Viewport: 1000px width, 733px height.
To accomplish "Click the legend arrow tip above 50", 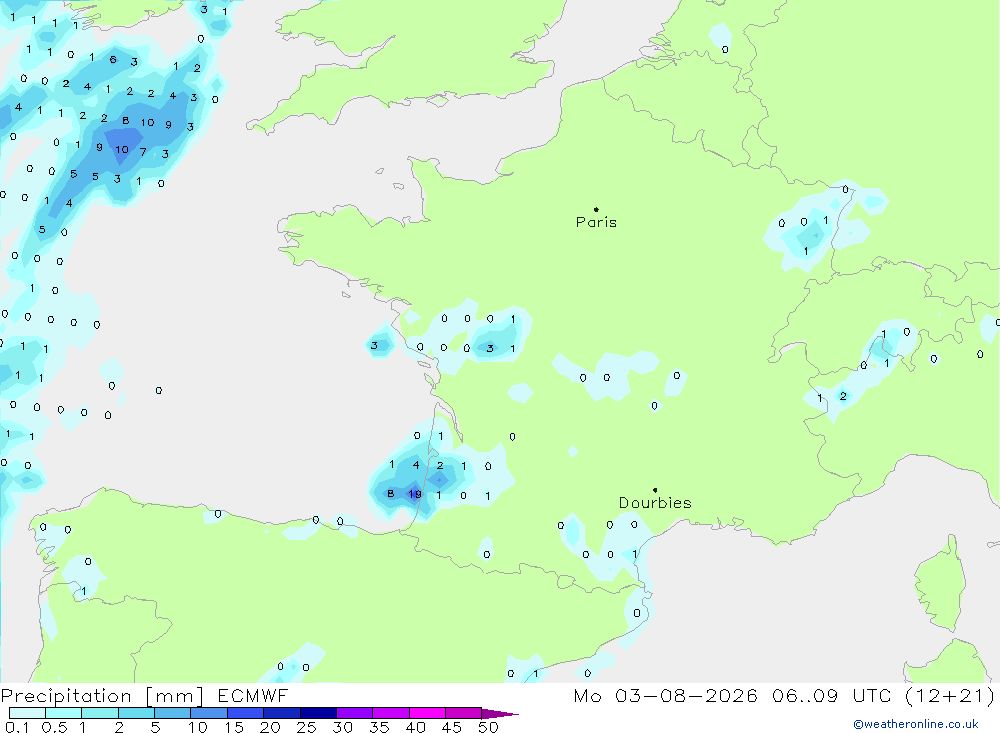I will 501,714.
